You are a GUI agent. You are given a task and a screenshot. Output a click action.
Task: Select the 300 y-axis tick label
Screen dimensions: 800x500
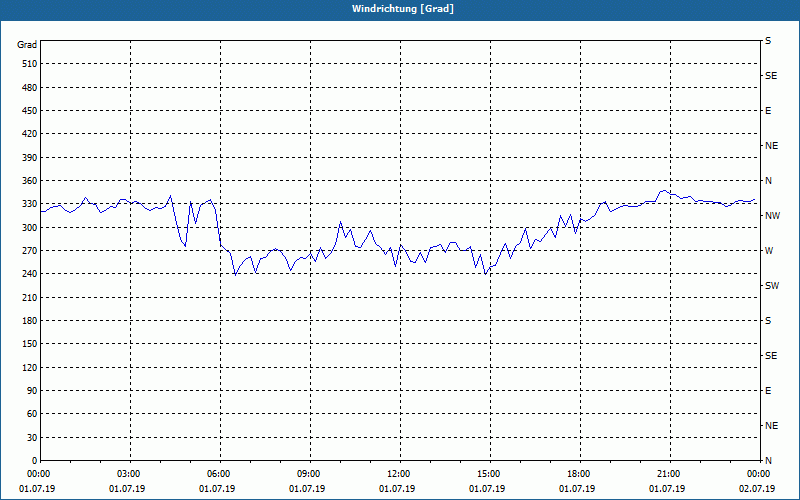pos(30,228)
